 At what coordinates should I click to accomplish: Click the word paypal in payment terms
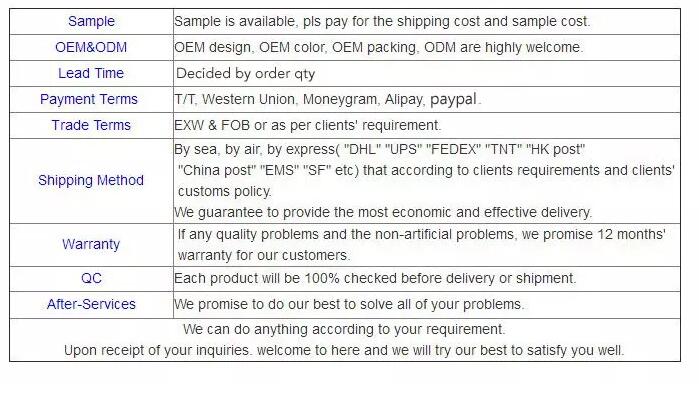coord(453,99)
